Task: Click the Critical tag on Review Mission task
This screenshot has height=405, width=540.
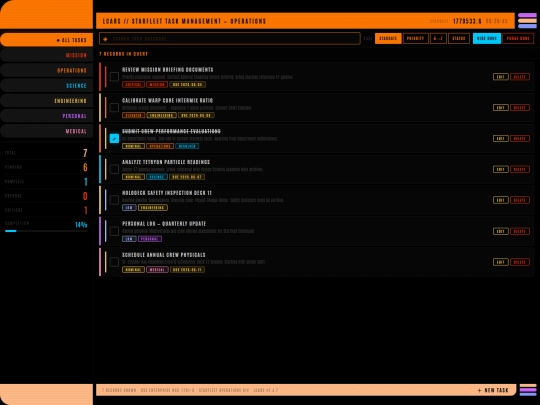Action: click(133, 84)
